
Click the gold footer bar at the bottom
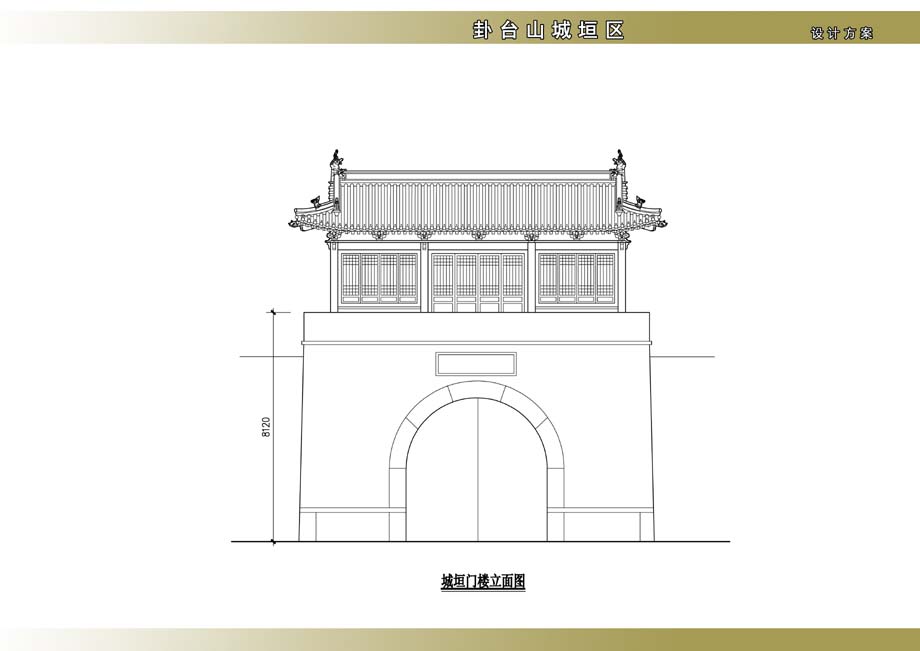460,639
